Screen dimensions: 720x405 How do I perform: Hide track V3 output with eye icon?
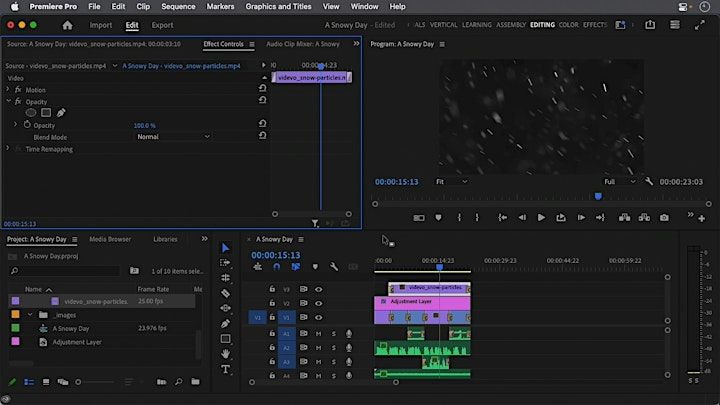318,289
